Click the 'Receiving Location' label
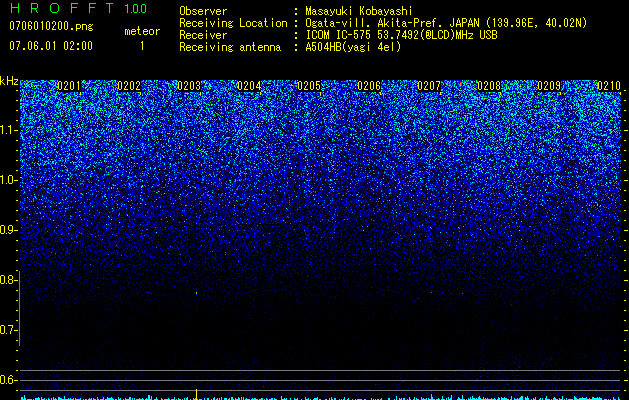The image size is (629, 400). point(233,23)
